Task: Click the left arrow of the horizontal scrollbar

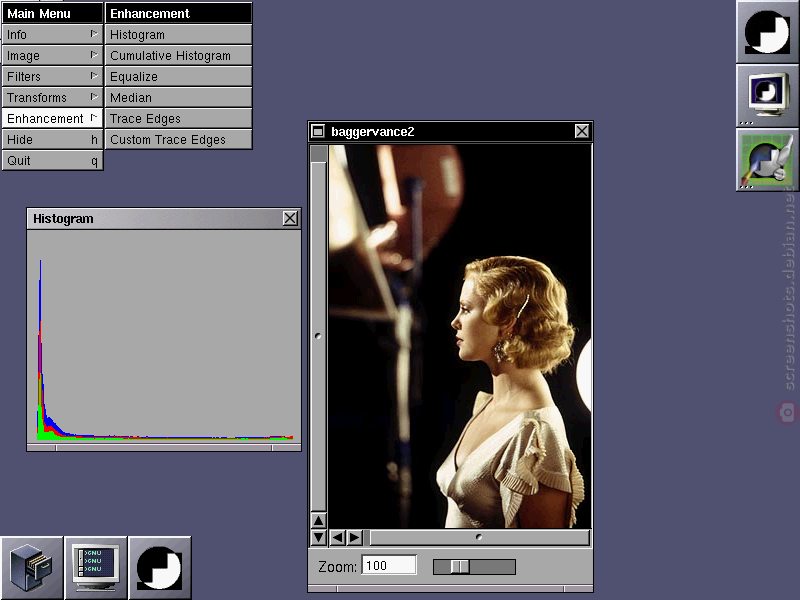Action: [337, 537]
